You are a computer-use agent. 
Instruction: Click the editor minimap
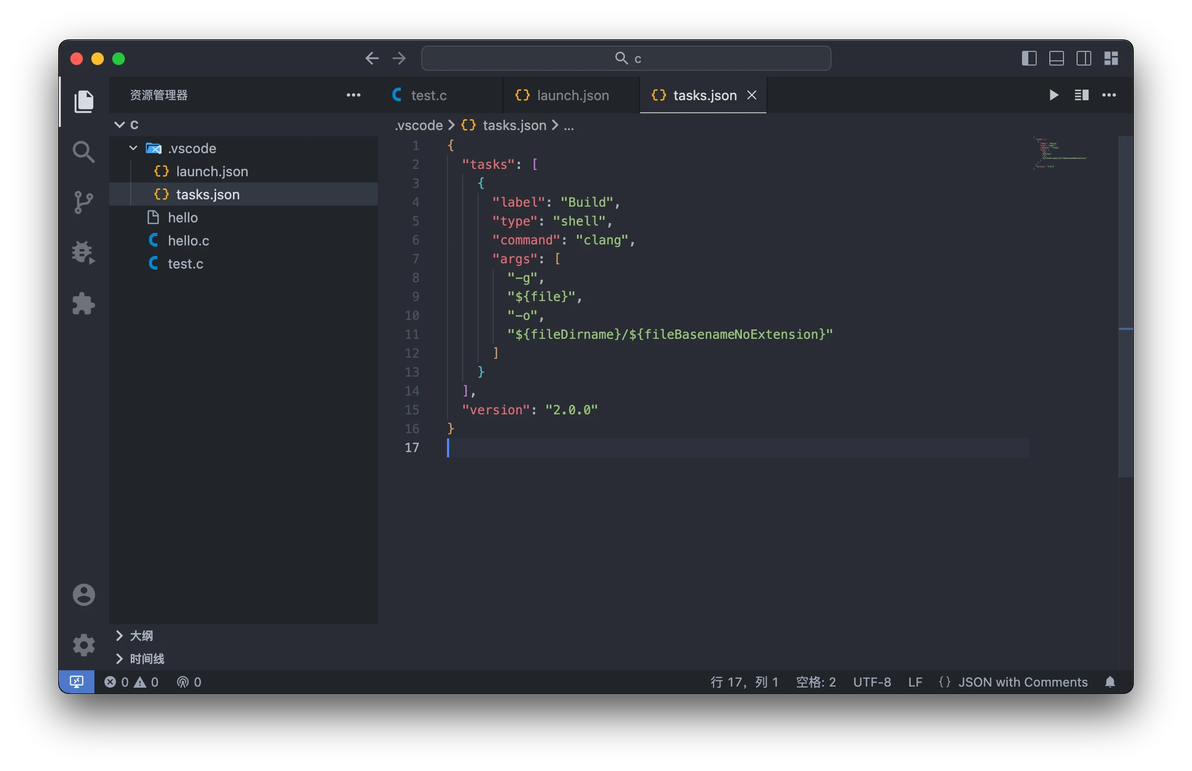click(1060, 152)
